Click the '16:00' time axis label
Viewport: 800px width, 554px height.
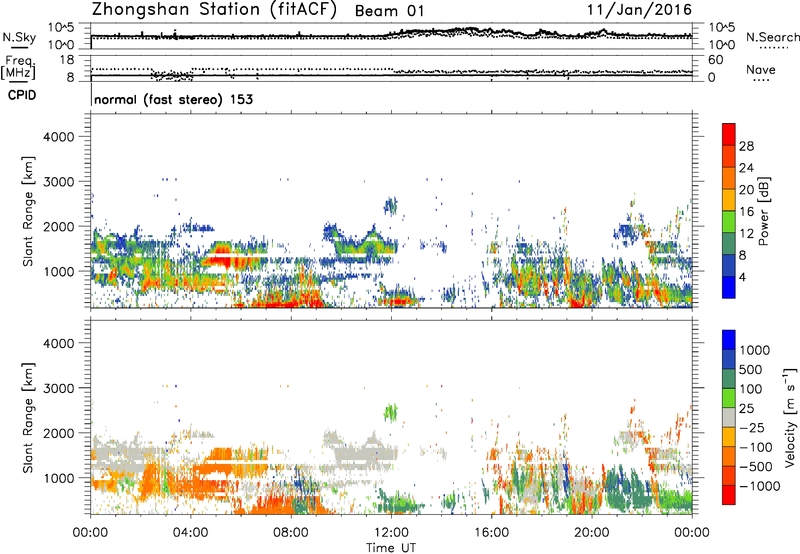point(491,533)
